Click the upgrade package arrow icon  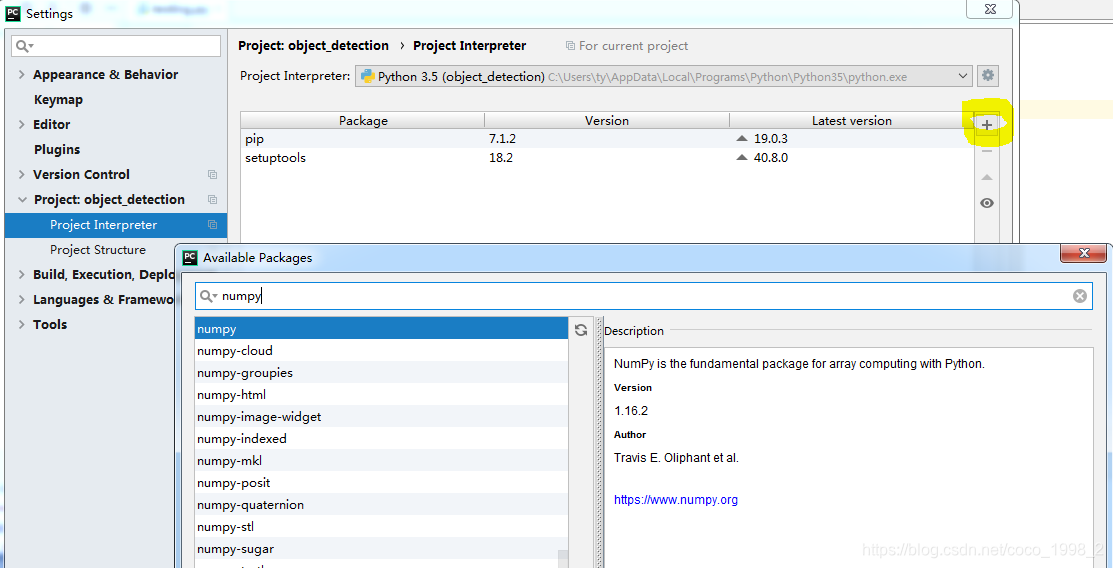[x=987, y=178]
